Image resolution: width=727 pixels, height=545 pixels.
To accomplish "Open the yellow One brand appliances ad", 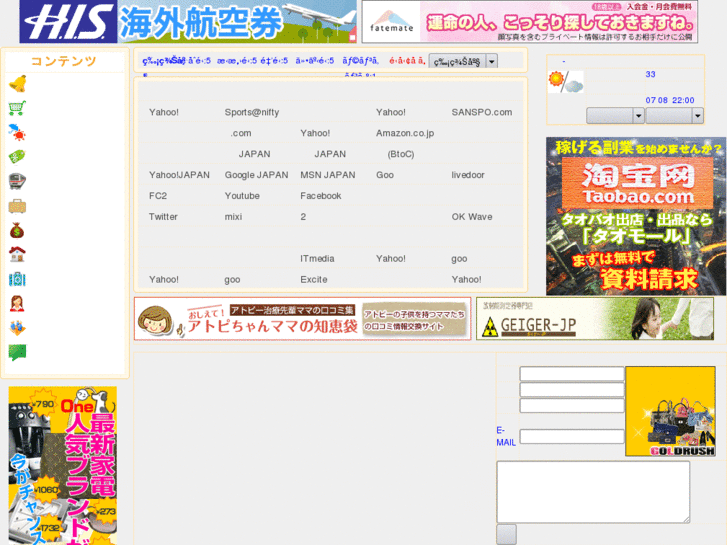I will (63, 466).
